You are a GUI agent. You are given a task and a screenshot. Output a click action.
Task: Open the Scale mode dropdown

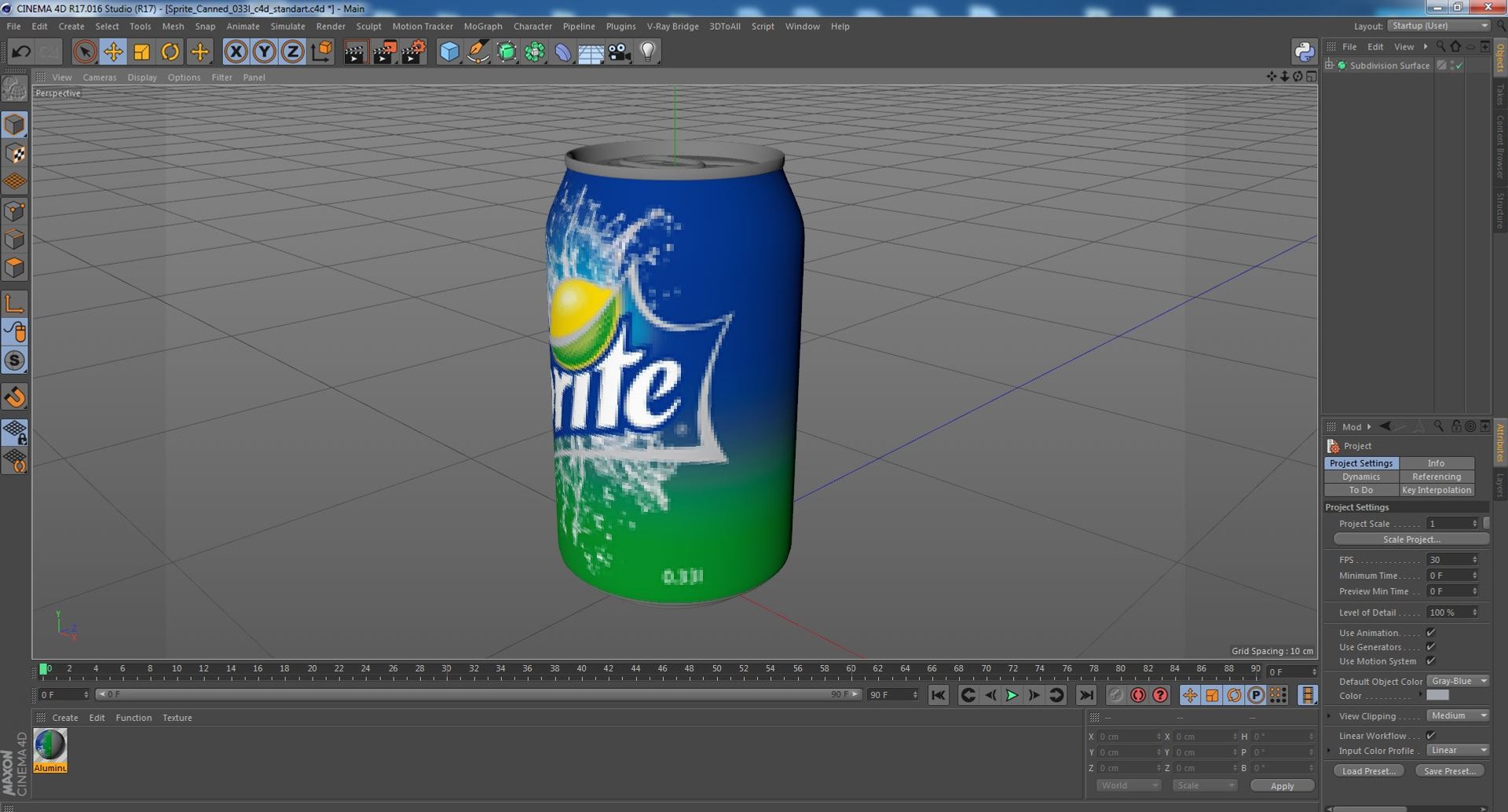click(x=1204, y=786)
